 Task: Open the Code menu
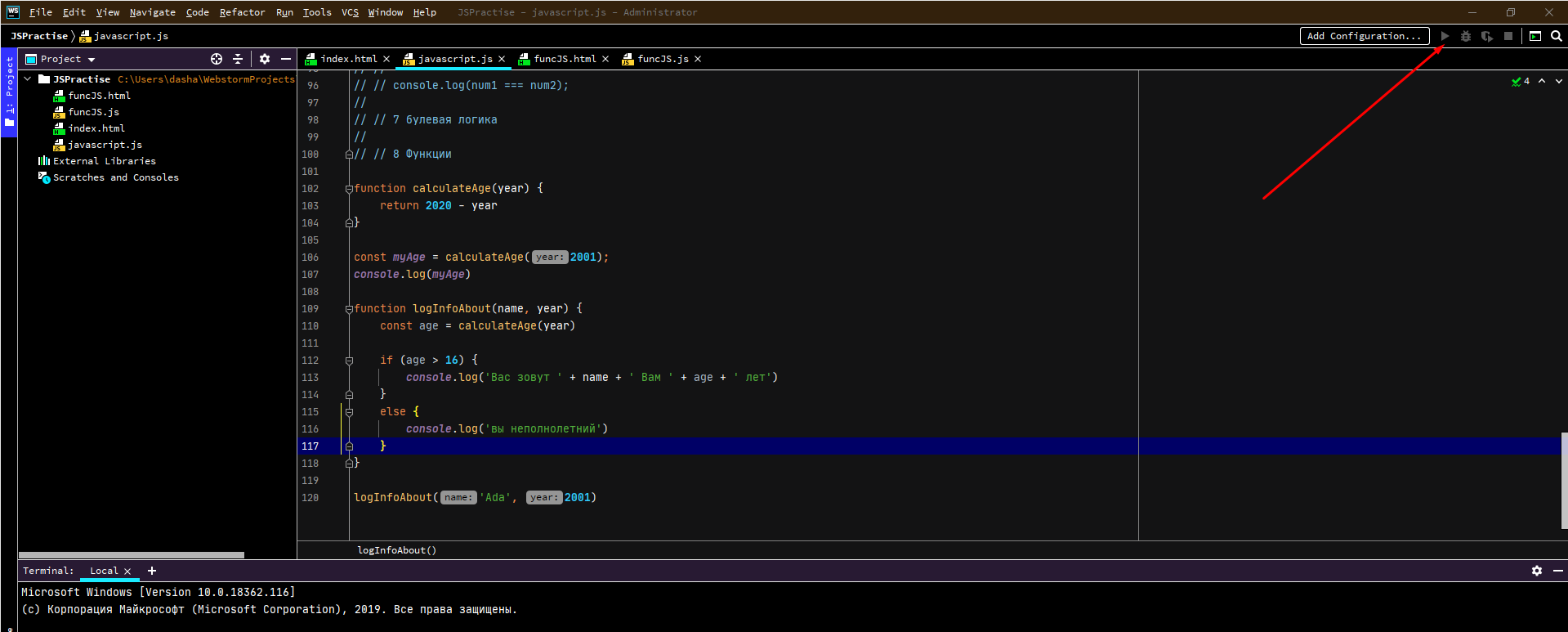click(x=197, y=12)
